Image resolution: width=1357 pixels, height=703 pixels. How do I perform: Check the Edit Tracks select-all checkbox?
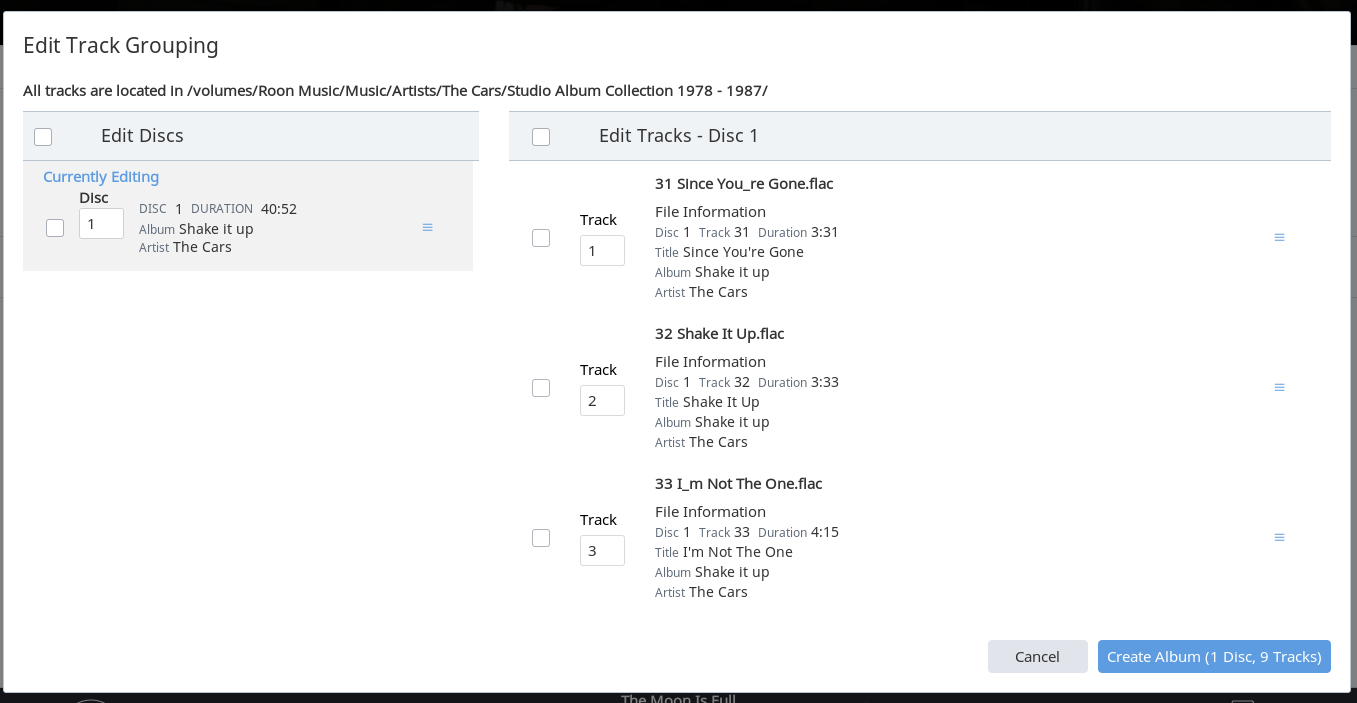[x=541, y=137]
